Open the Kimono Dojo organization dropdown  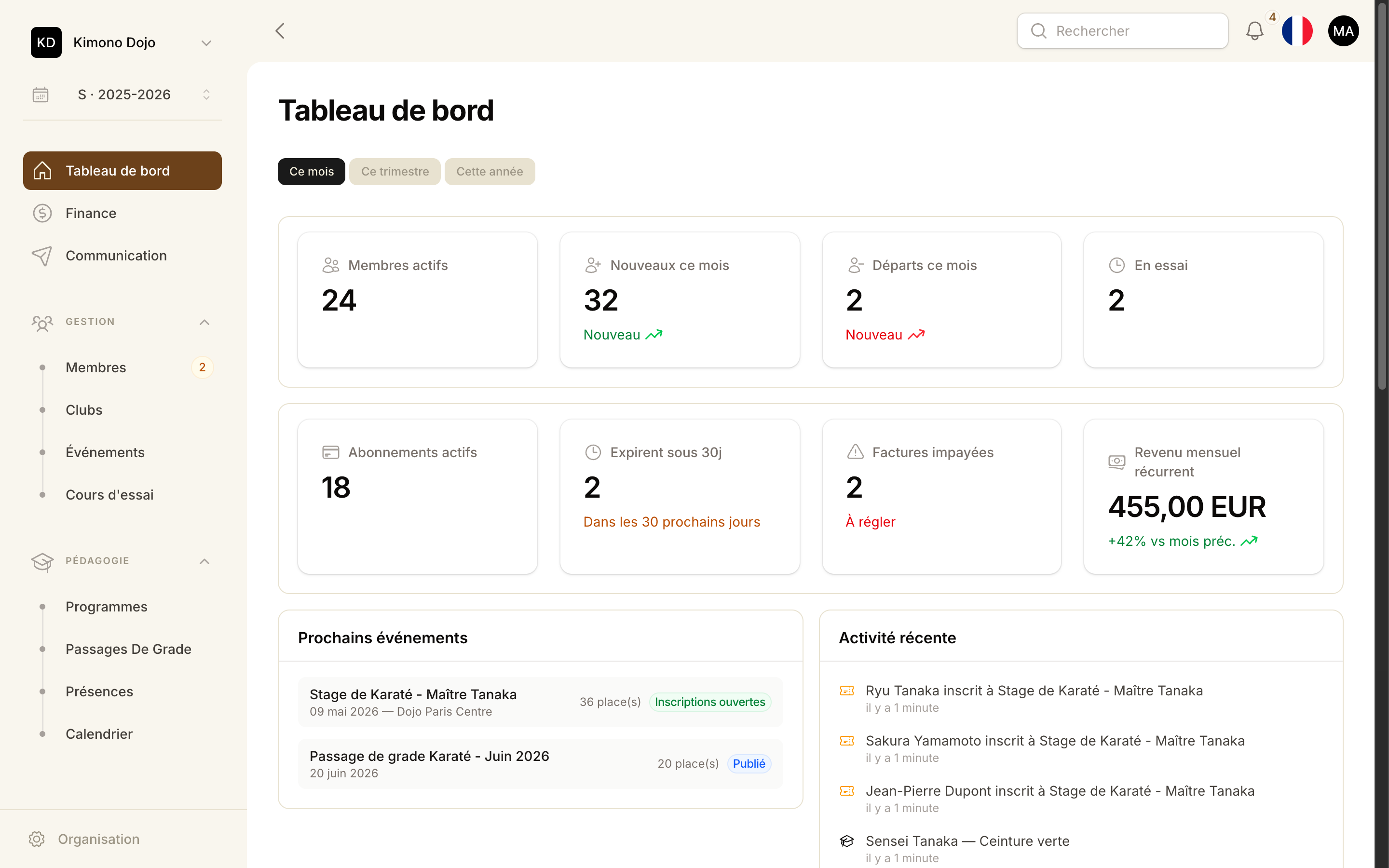pos(206,42)
